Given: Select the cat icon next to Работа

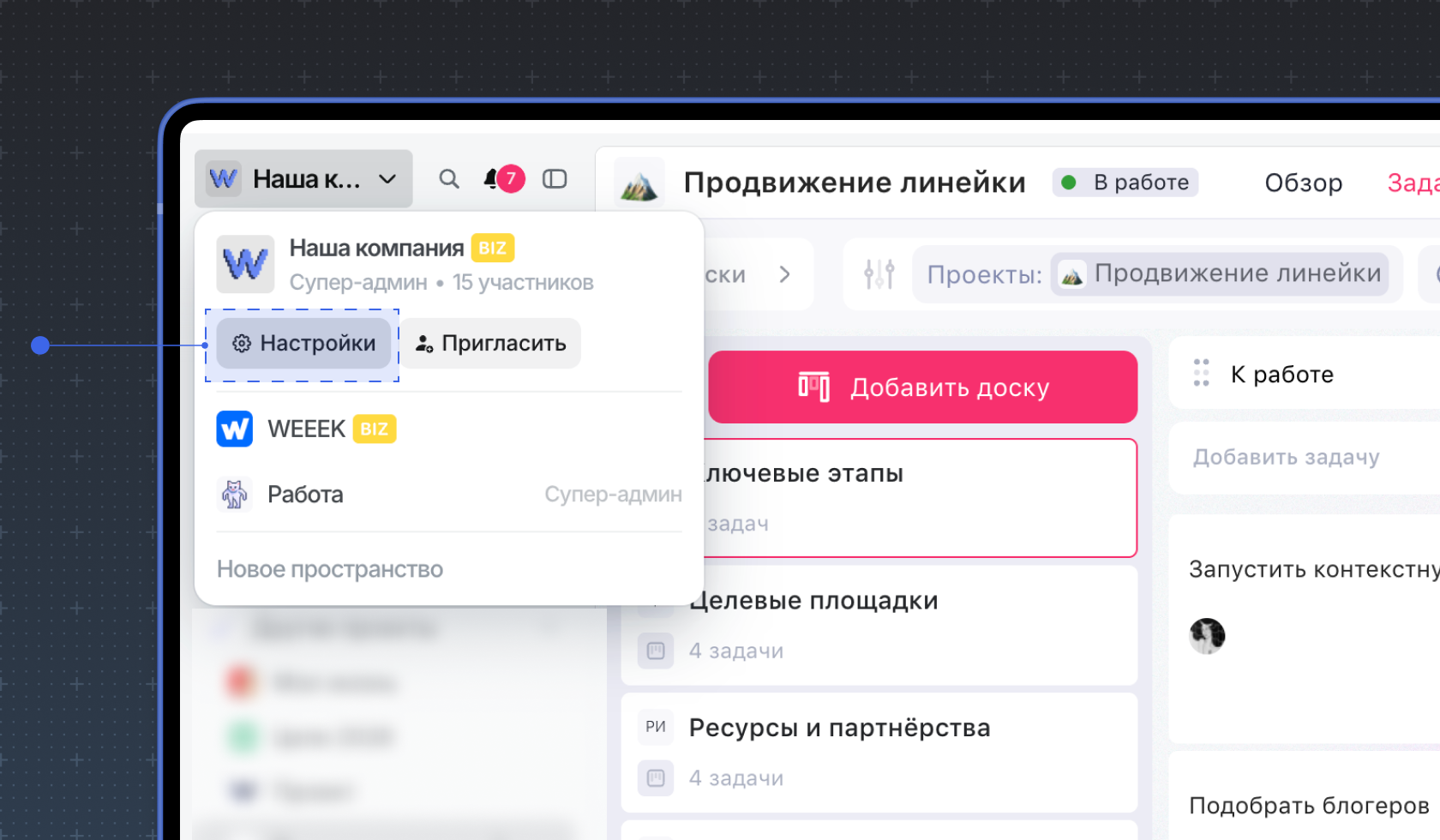Looking at the screenshot, I should 234,494.
